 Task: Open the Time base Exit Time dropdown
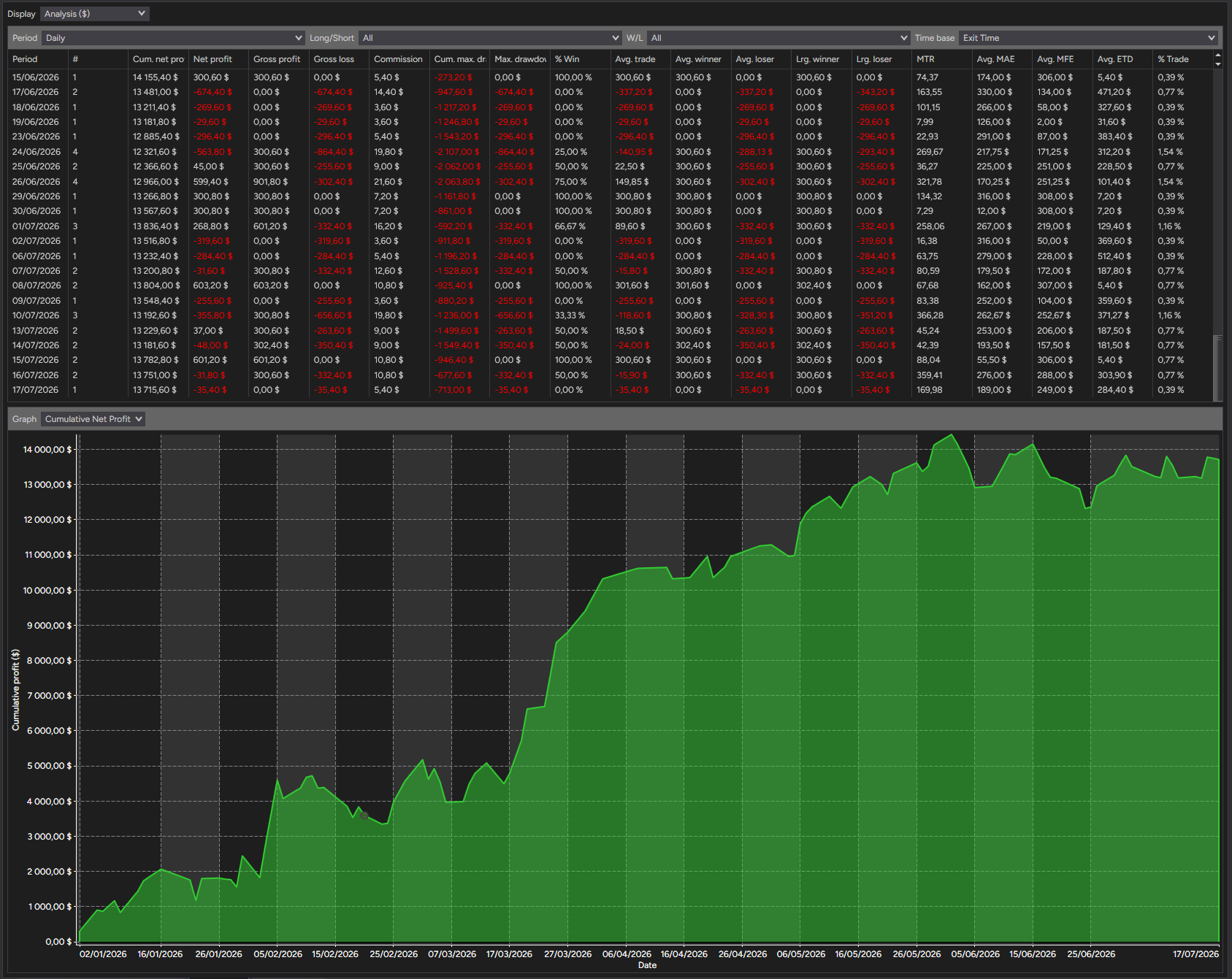[1088, 38]
